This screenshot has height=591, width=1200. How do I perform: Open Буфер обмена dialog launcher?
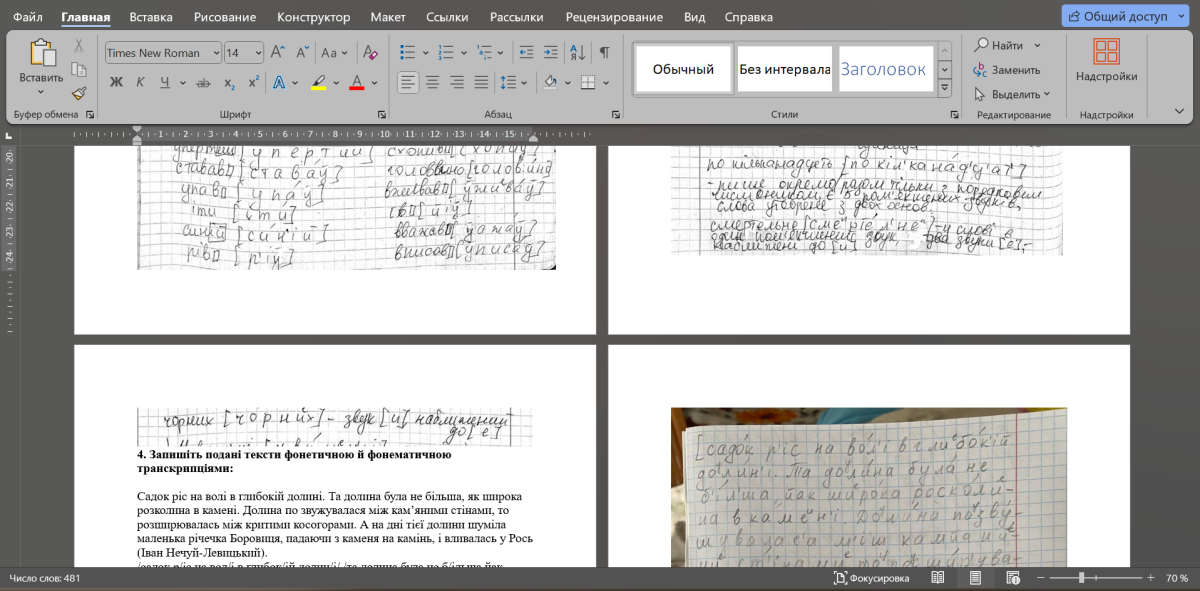click(90, 115)
